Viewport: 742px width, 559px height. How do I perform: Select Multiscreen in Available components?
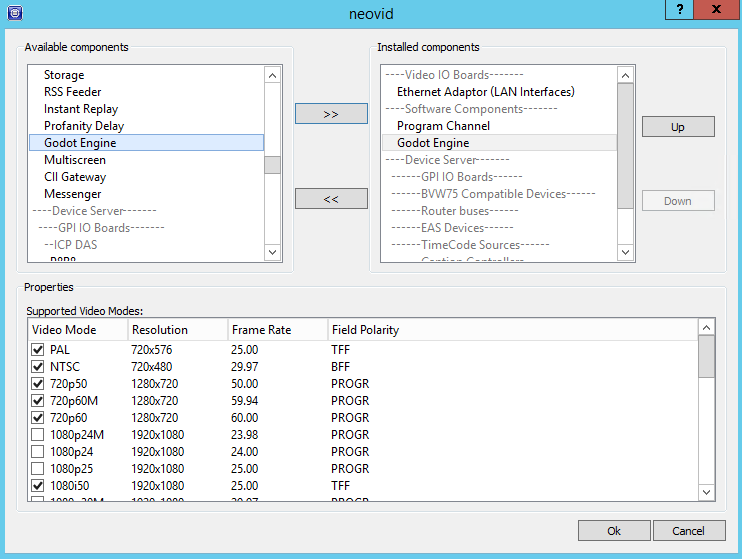point(147,160)
